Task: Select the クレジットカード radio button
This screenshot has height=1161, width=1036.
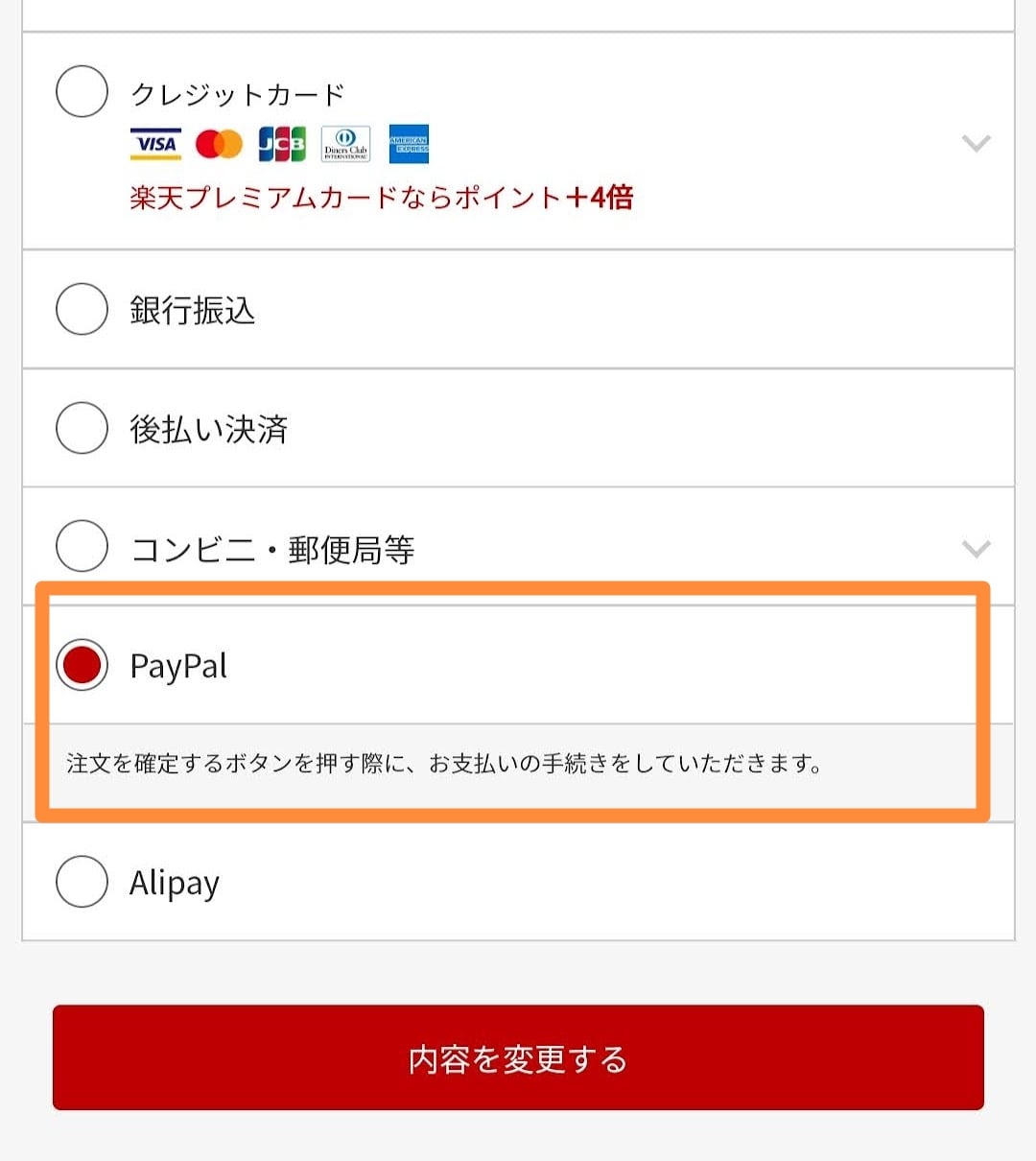Action: 82,92
